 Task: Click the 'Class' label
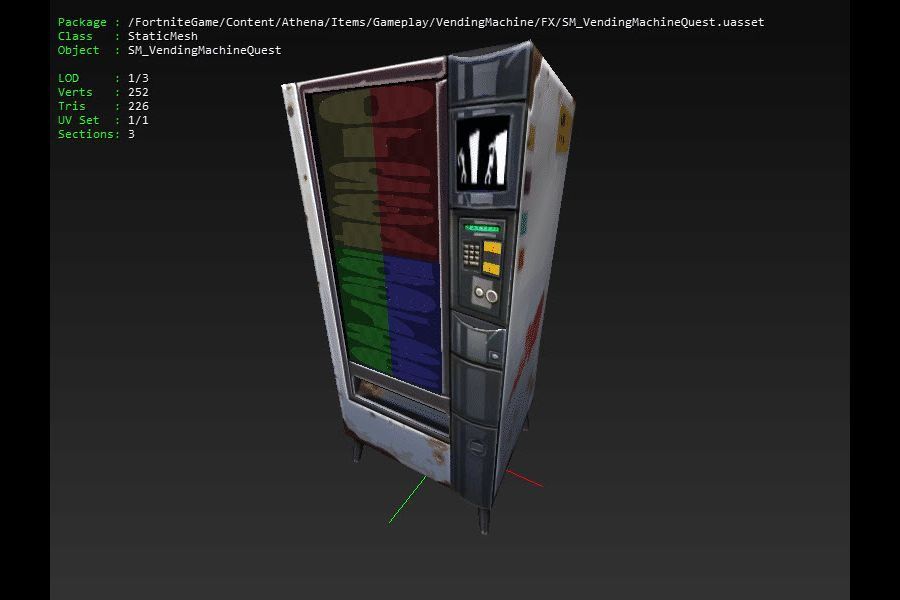click(75, 36)
